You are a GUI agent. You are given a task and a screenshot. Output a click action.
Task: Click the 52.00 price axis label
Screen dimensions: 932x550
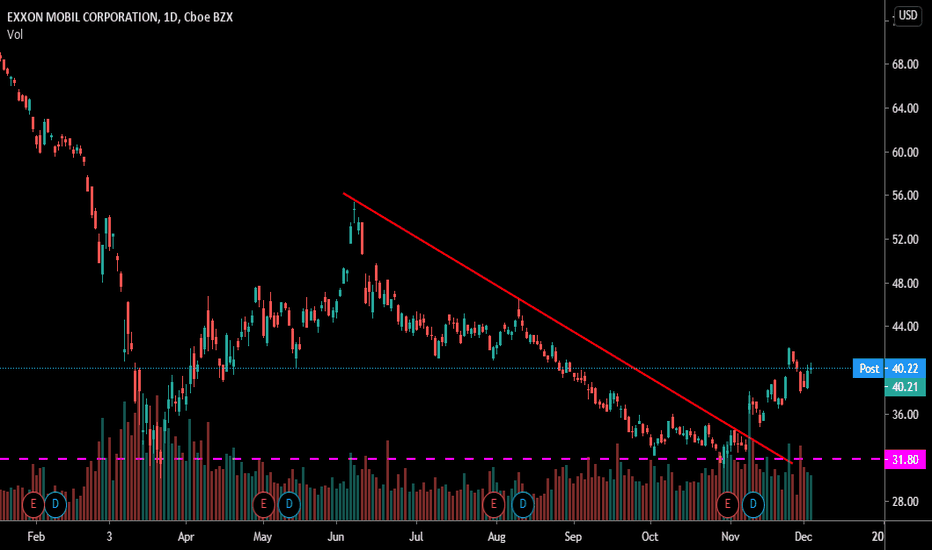tap(905, 240)
